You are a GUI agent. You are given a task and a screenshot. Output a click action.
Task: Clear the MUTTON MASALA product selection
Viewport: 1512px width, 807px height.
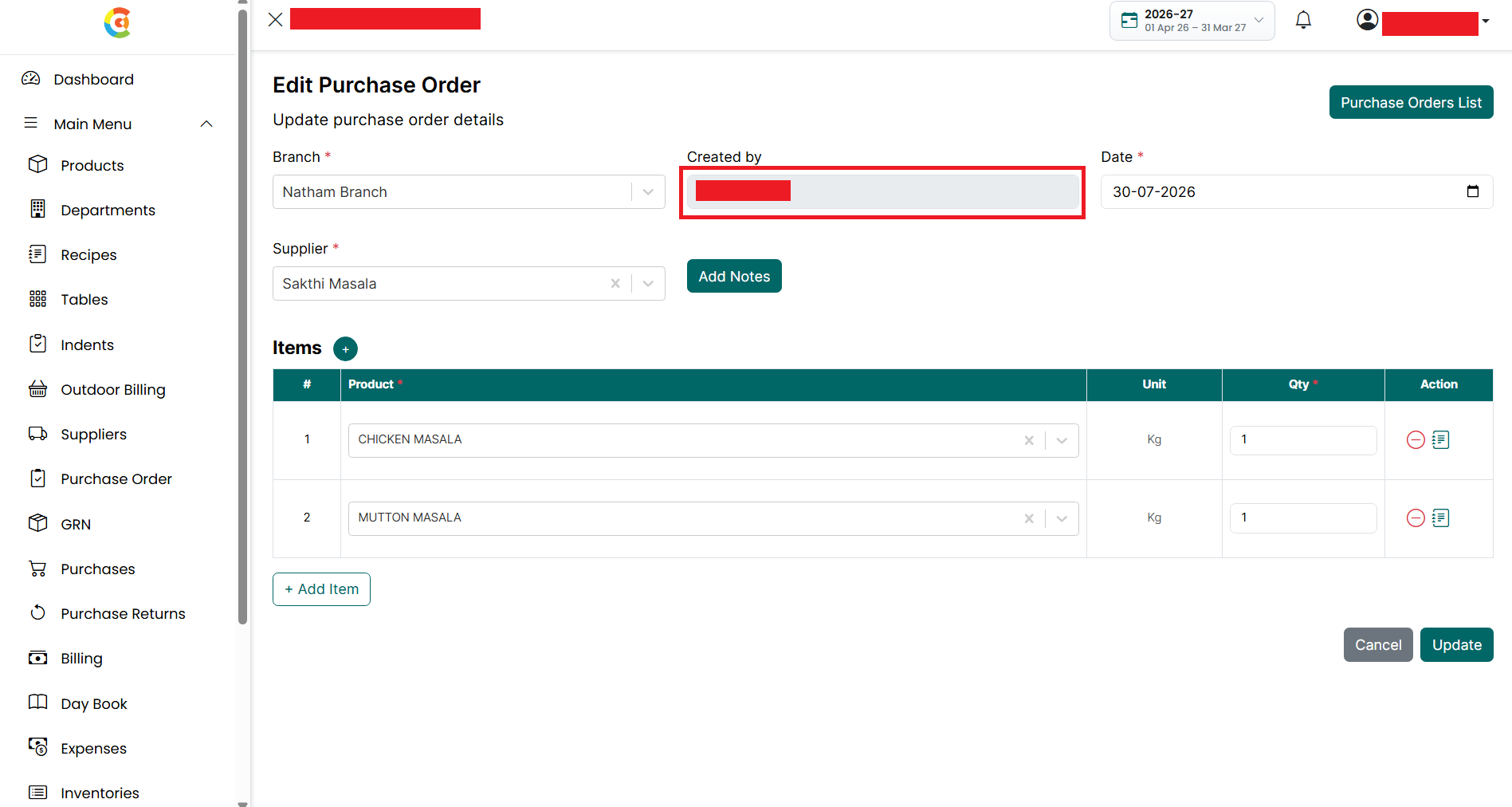click(x=1029, y=518)
